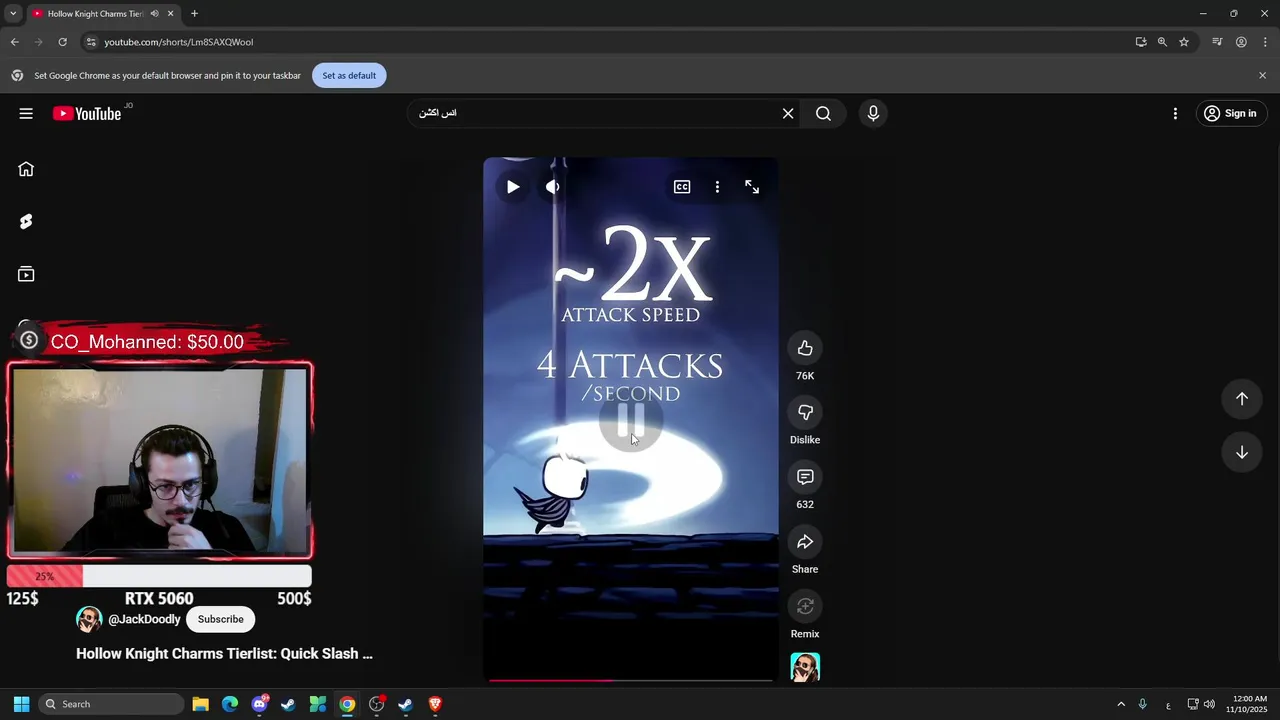Launch Brave browser from the taskbar
1280x720 pixels.
pos(435,704)
